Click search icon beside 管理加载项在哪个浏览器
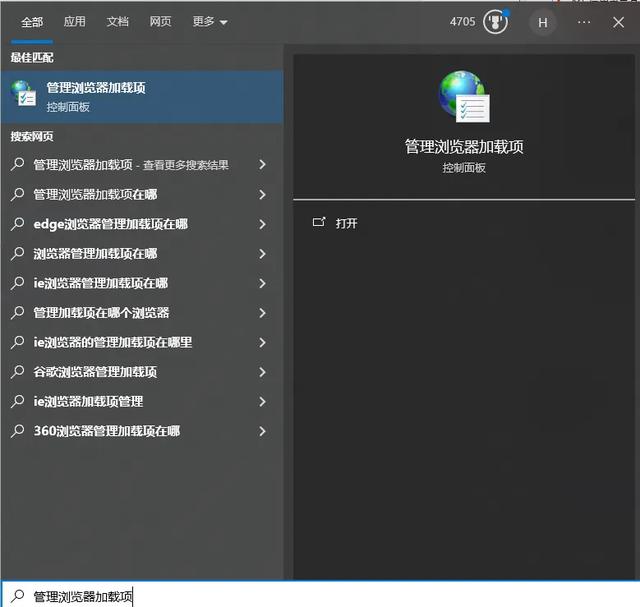Image resolution: width=640 pixels, height=607 pixels. pos(18,312)
